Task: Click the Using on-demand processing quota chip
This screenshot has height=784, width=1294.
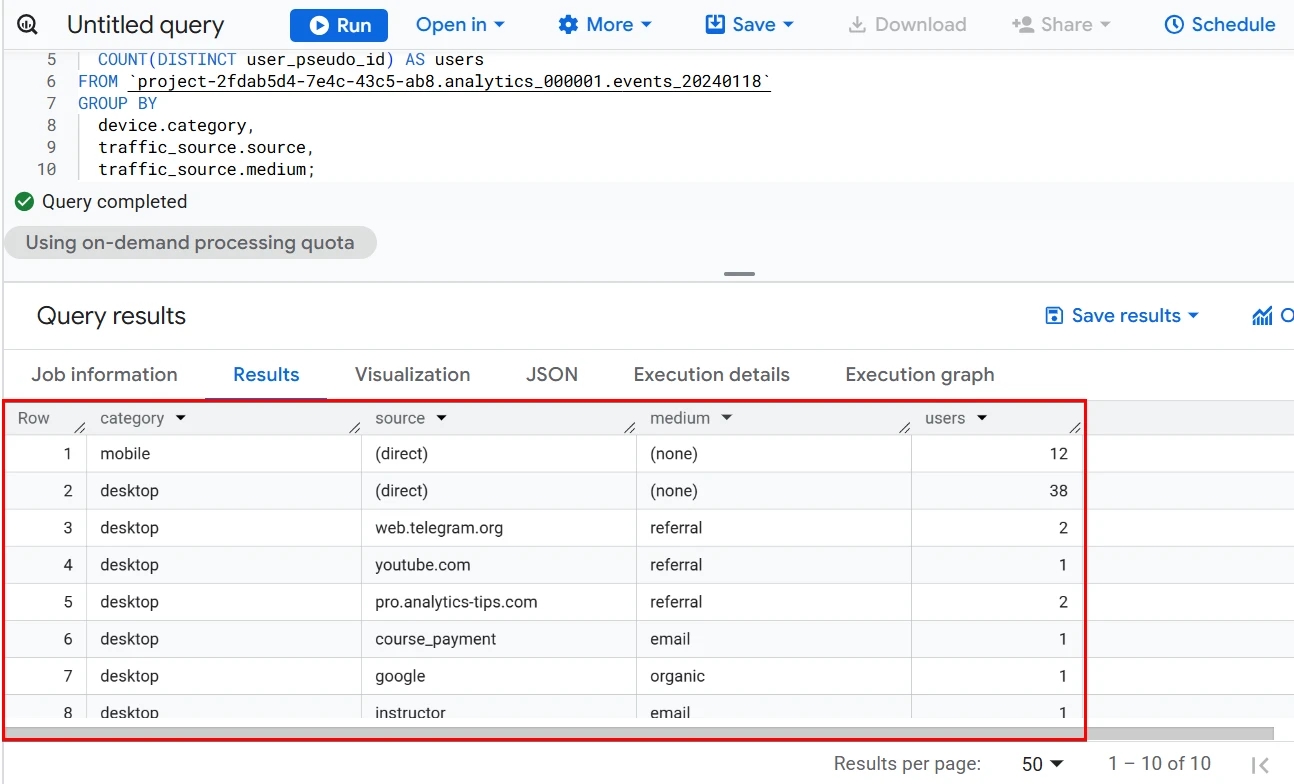Action: tap(190, 243)
